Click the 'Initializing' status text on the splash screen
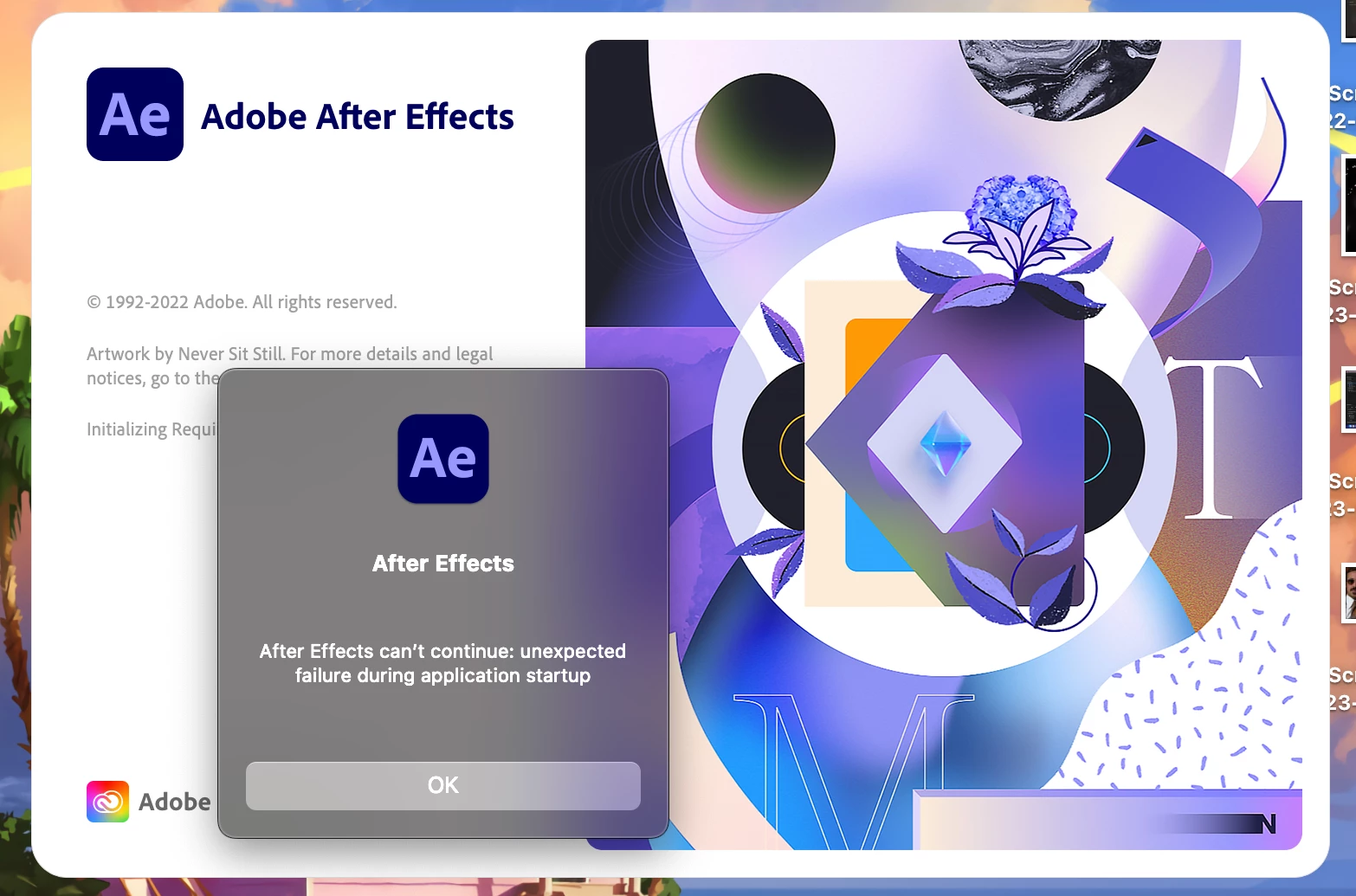The width and height of the screenshot is (1356, 896). (152, 429)
